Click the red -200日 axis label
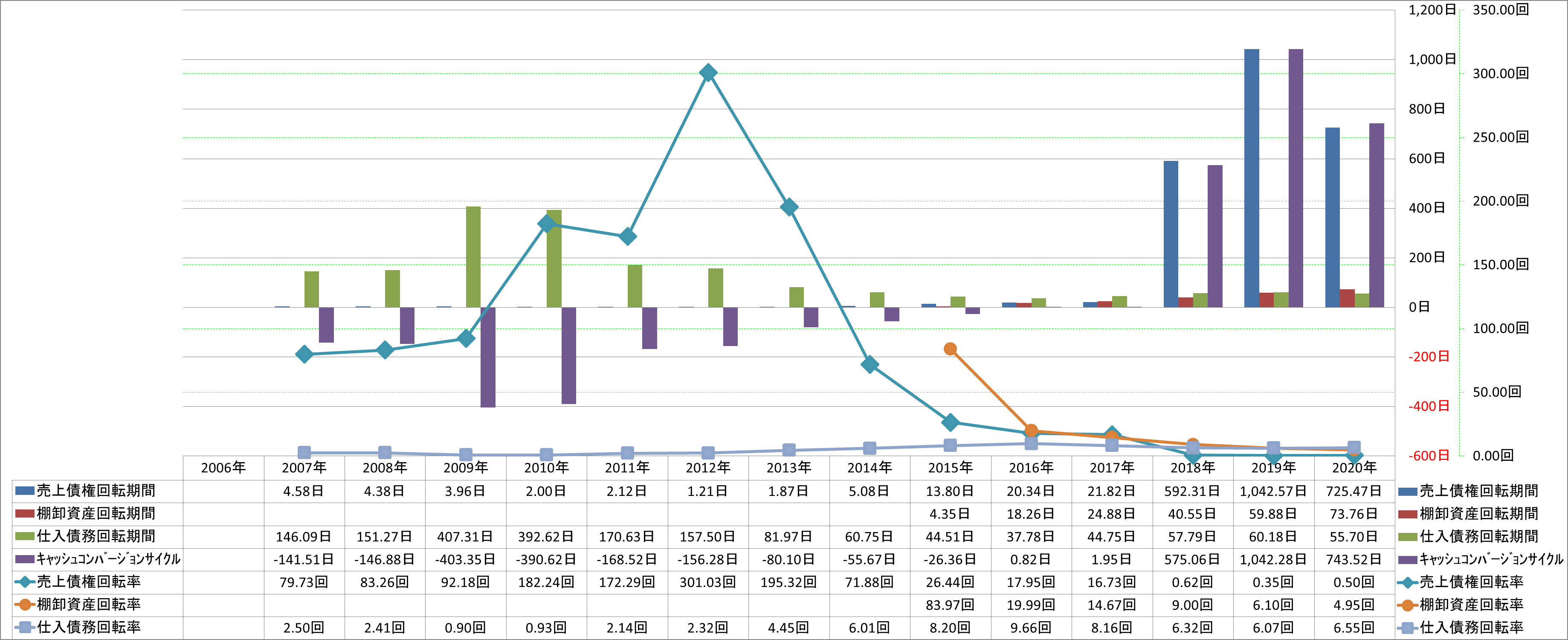The height and width of the screenshot is (640, 1568). 1429,357
